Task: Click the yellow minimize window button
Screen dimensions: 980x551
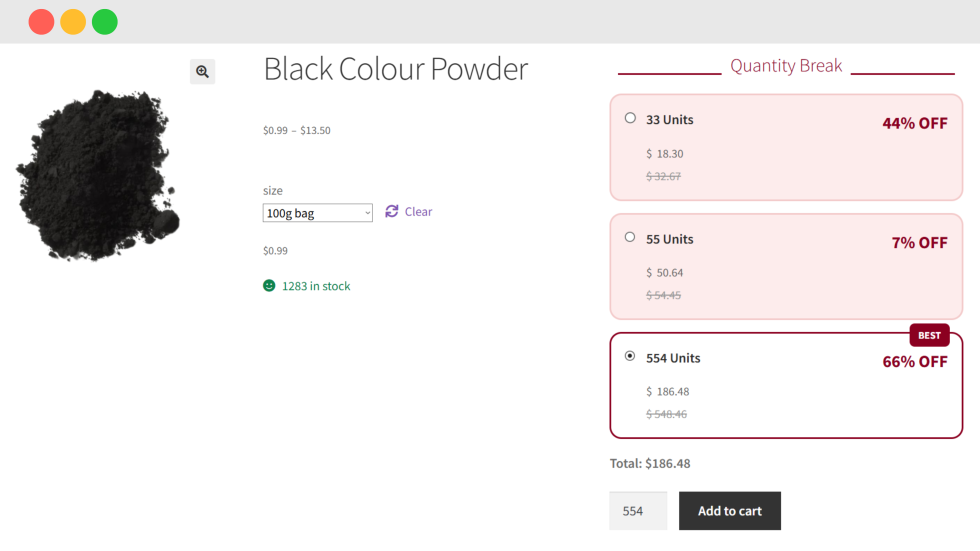Action: click(73, 22)
